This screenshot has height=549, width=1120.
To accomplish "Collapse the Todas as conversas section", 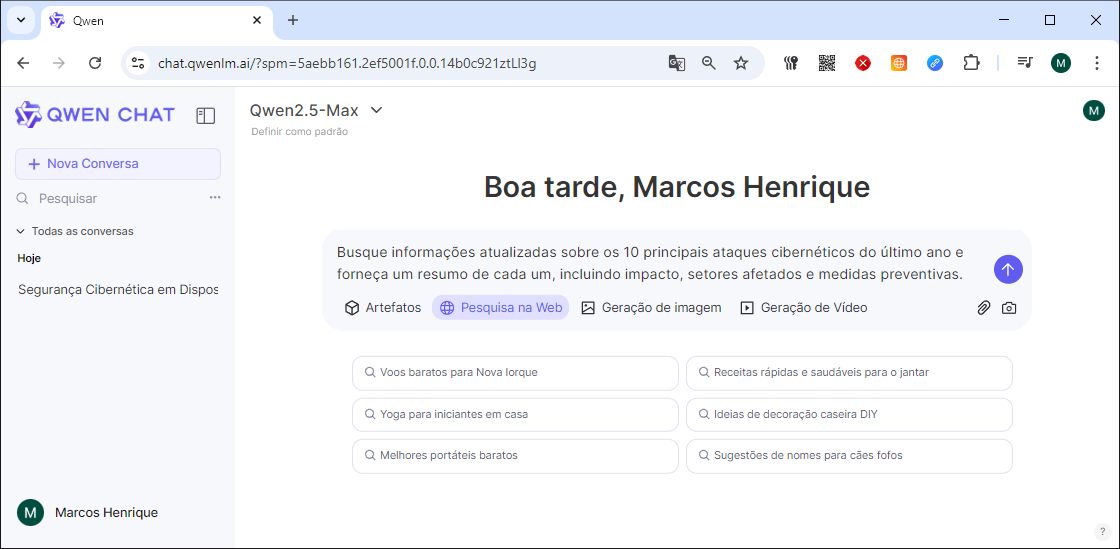I will 75,231.
